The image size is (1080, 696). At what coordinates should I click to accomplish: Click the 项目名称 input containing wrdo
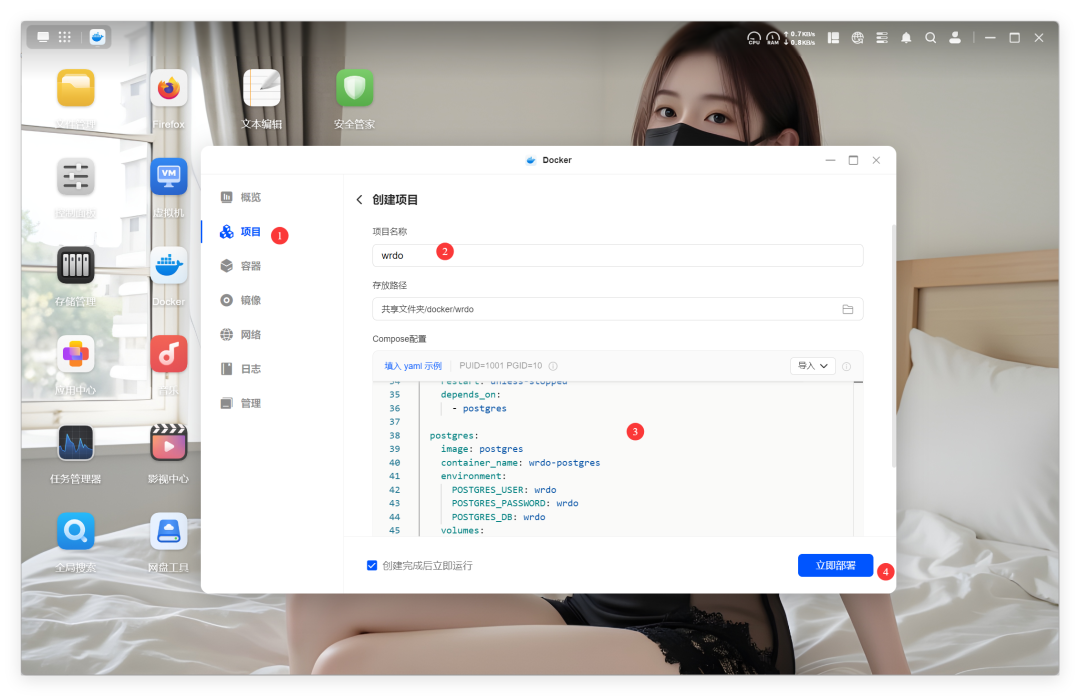point(618,255)
